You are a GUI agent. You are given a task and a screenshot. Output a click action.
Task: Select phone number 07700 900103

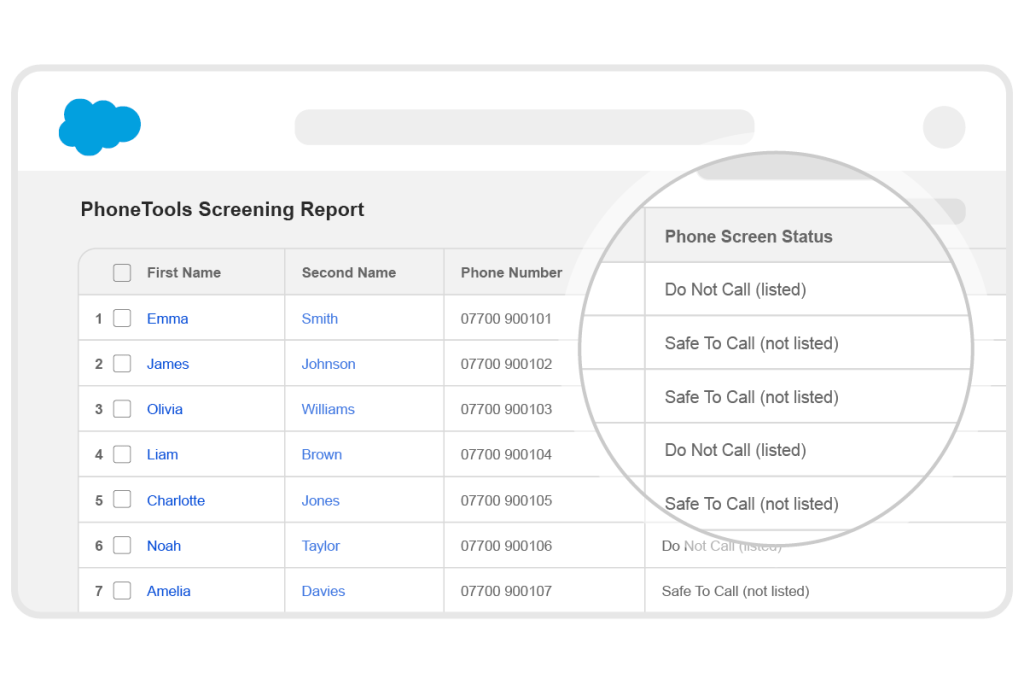click(x=506, y=410)
